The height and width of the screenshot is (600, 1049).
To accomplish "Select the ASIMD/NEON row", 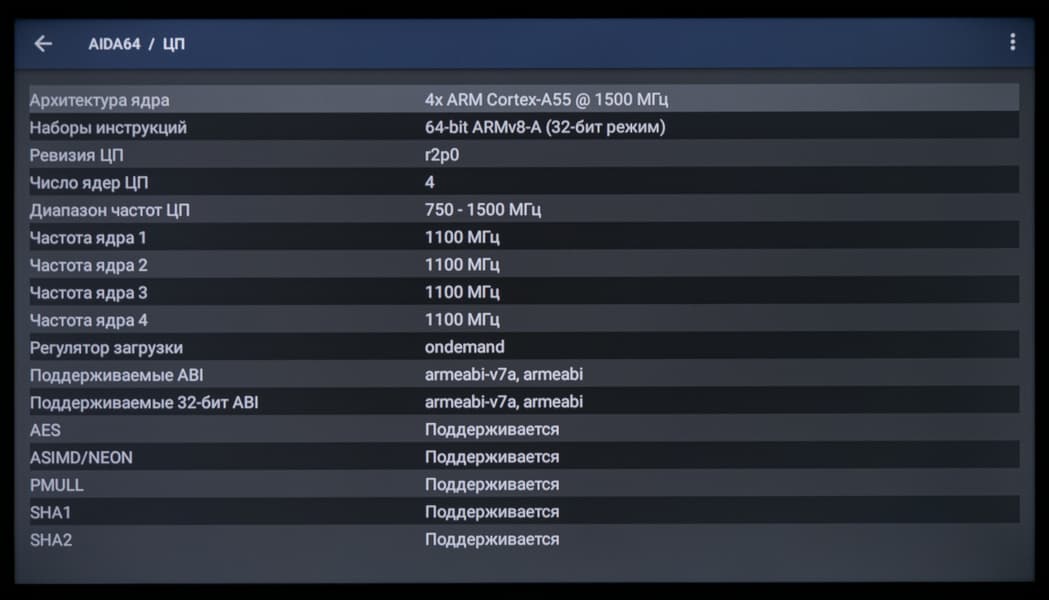I will pyautogui.click(x=524, y=457).
